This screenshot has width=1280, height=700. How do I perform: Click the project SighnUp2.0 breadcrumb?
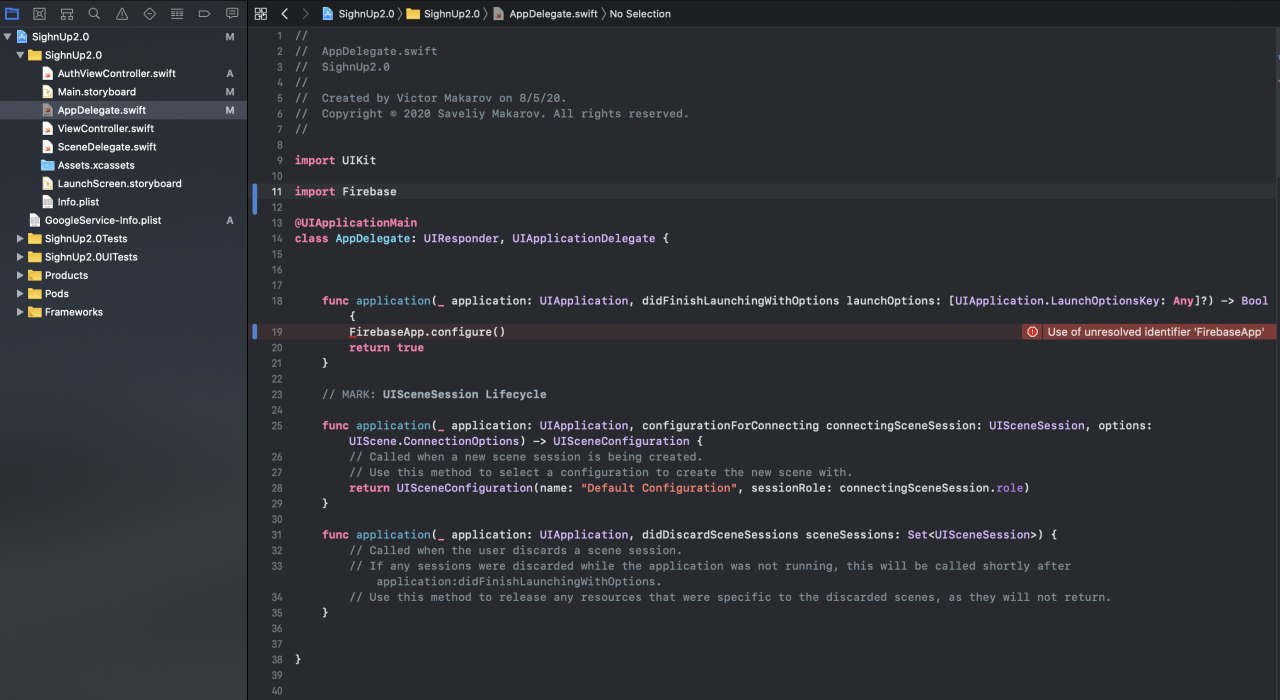[x=358, y=14]
